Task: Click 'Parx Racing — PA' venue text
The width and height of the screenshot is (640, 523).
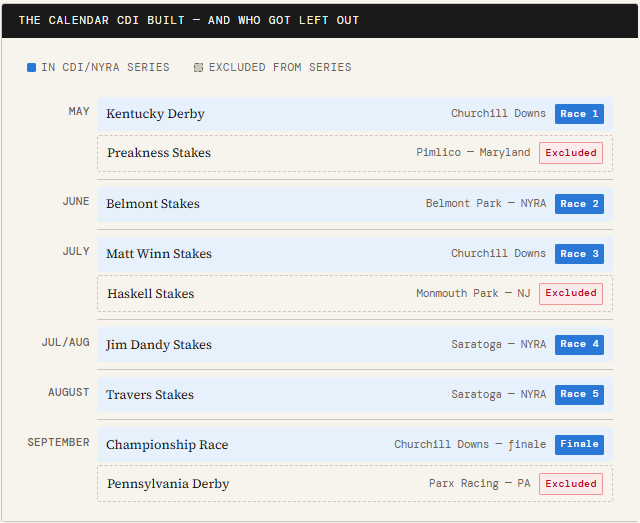Action: click(x=480, y=484)
